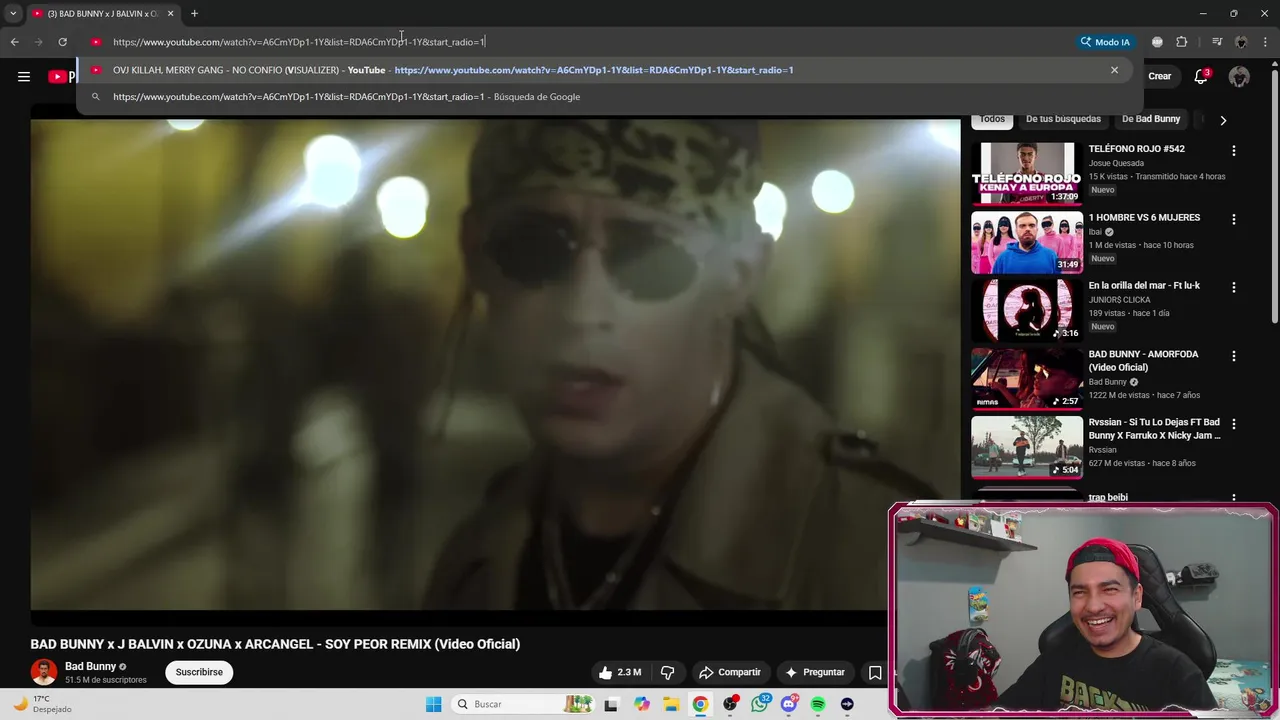Open WhatsApp from the taskbar
The image size is (1280, 720).
tap(760, 704)
